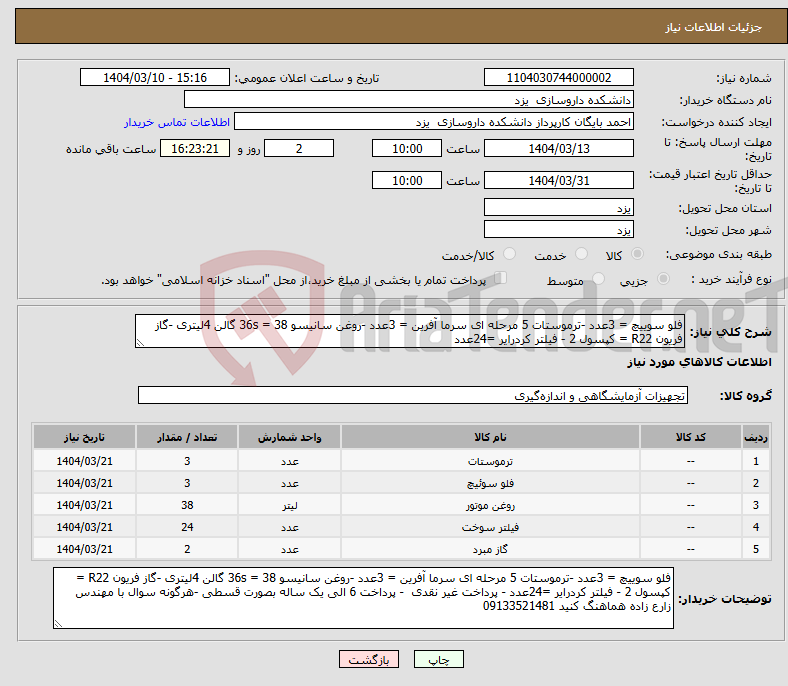Click the شماره نیاز field 1104030744000002

(x=558, y=78)
